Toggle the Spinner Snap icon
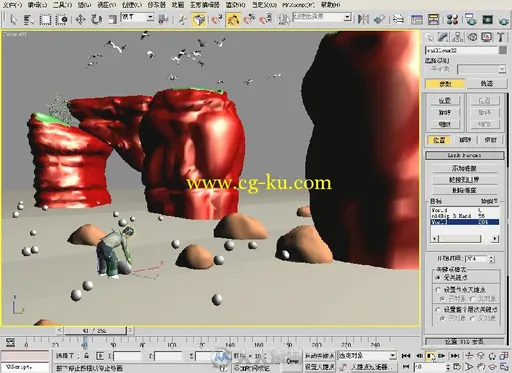Screen dimensions: 512x373 click(x=266, y=19)
